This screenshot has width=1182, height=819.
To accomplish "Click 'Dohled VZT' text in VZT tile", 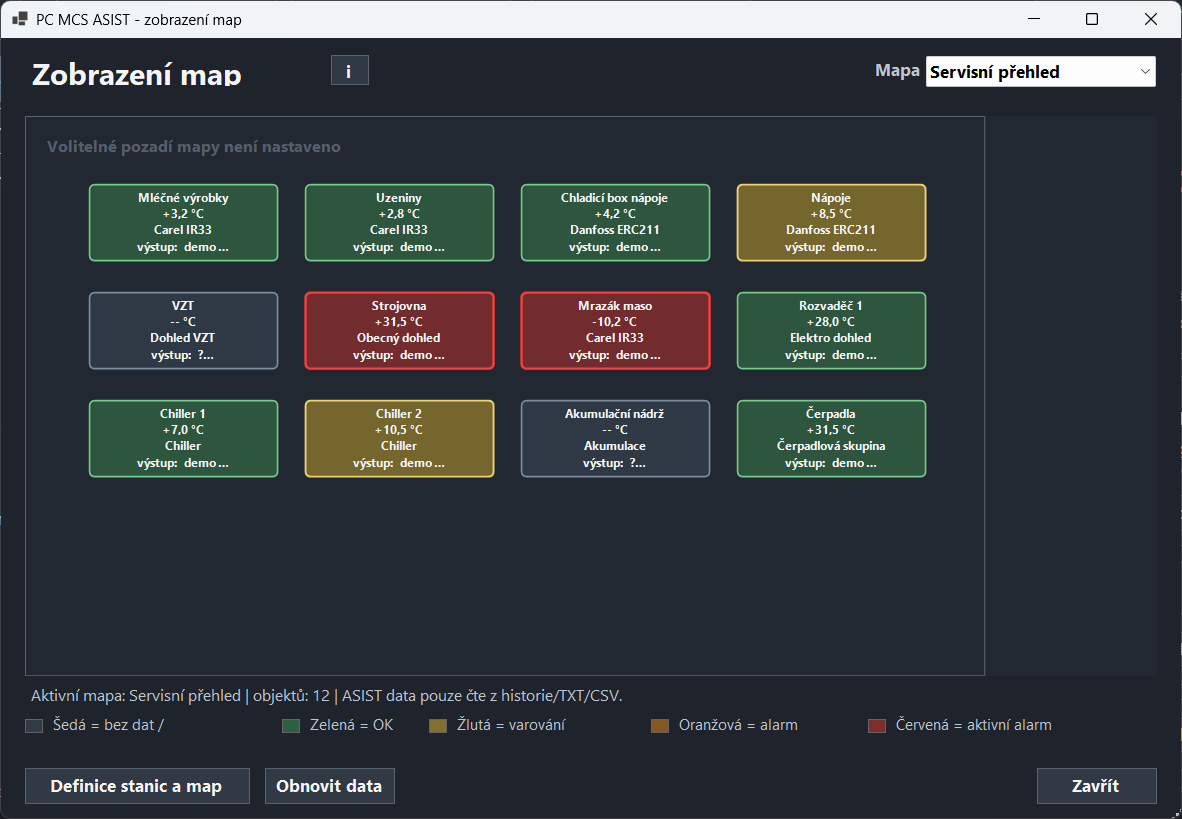I will coord(182,338).
